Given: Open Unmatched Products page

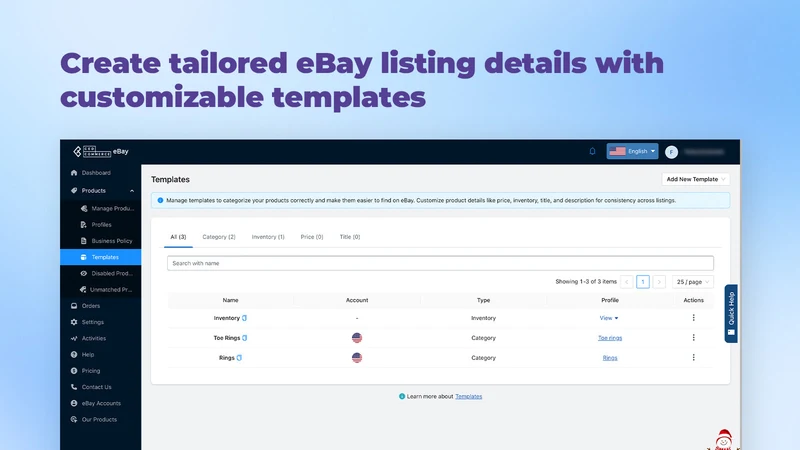Looking at the screenshot, I should click(107, 290).
